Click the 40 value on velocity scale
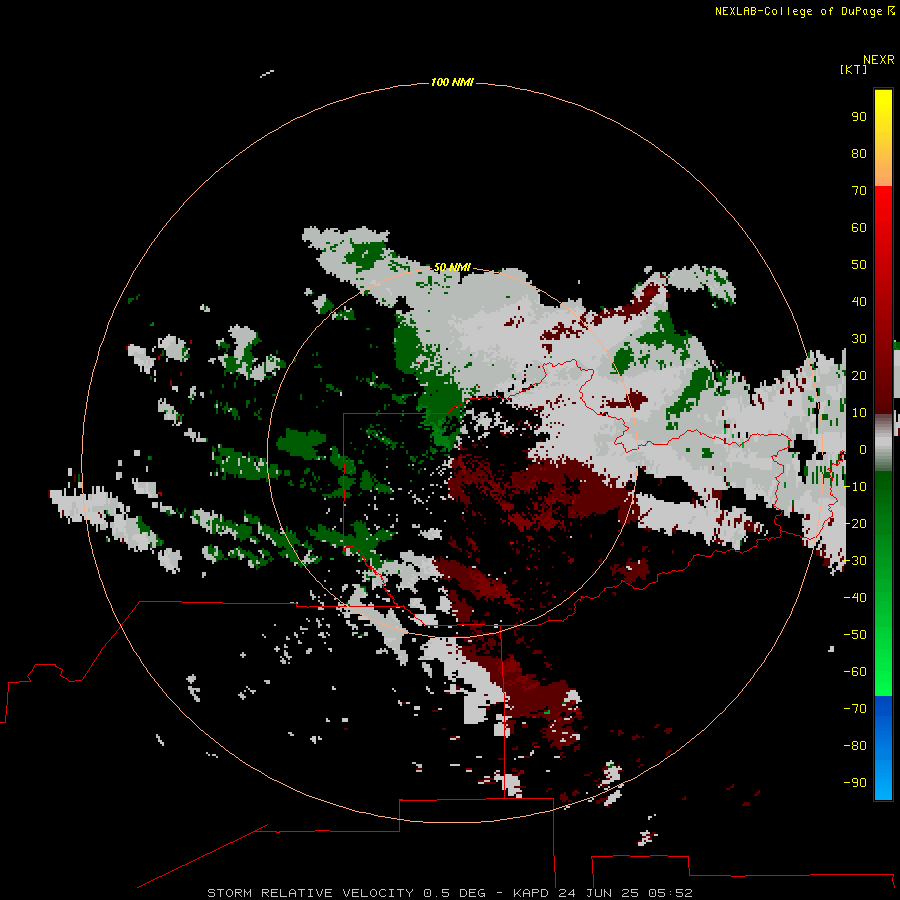The width and height of the screenshot is (900, 900). click(859, 301)
